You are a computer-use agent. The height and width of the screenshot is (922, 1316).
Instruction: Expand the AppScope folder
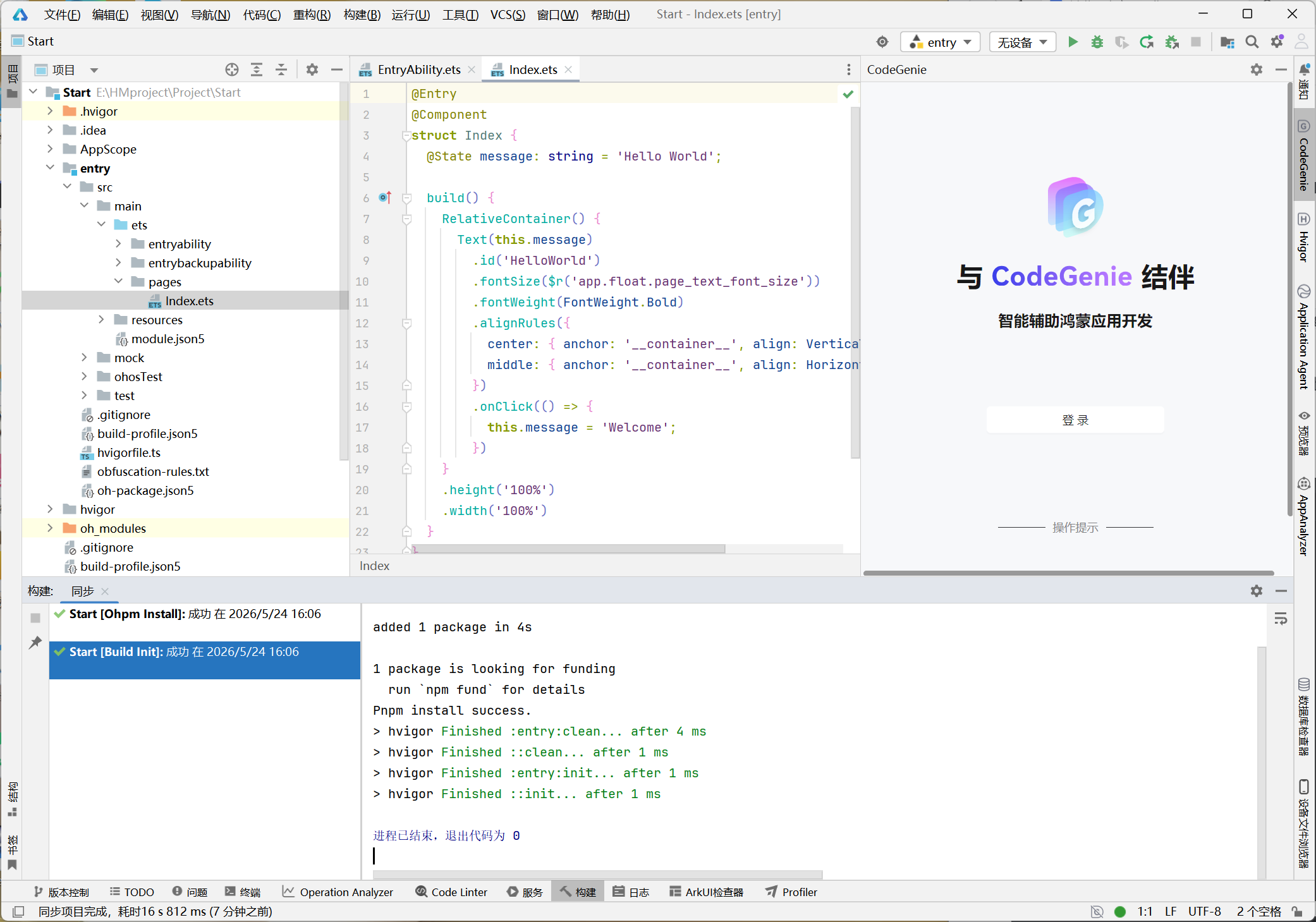[x=50, y=149]
